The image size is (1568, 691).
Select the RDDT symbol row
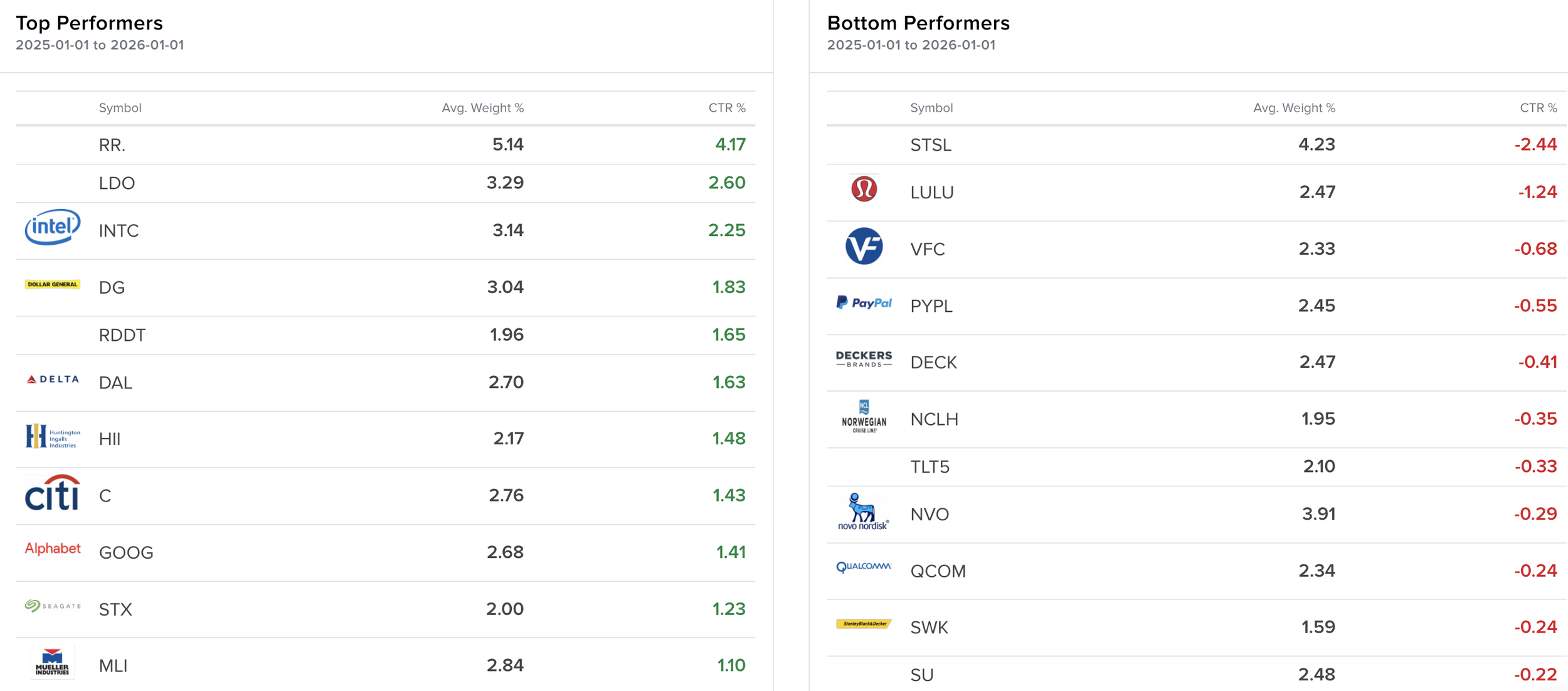[x=385, y=335]
